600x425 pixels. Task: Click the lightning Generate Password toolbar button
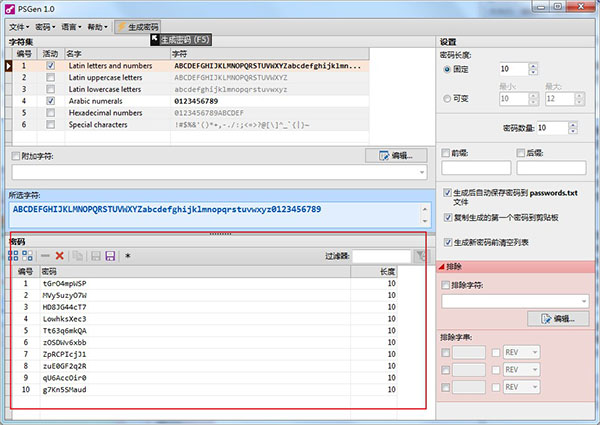pos(138,27)
